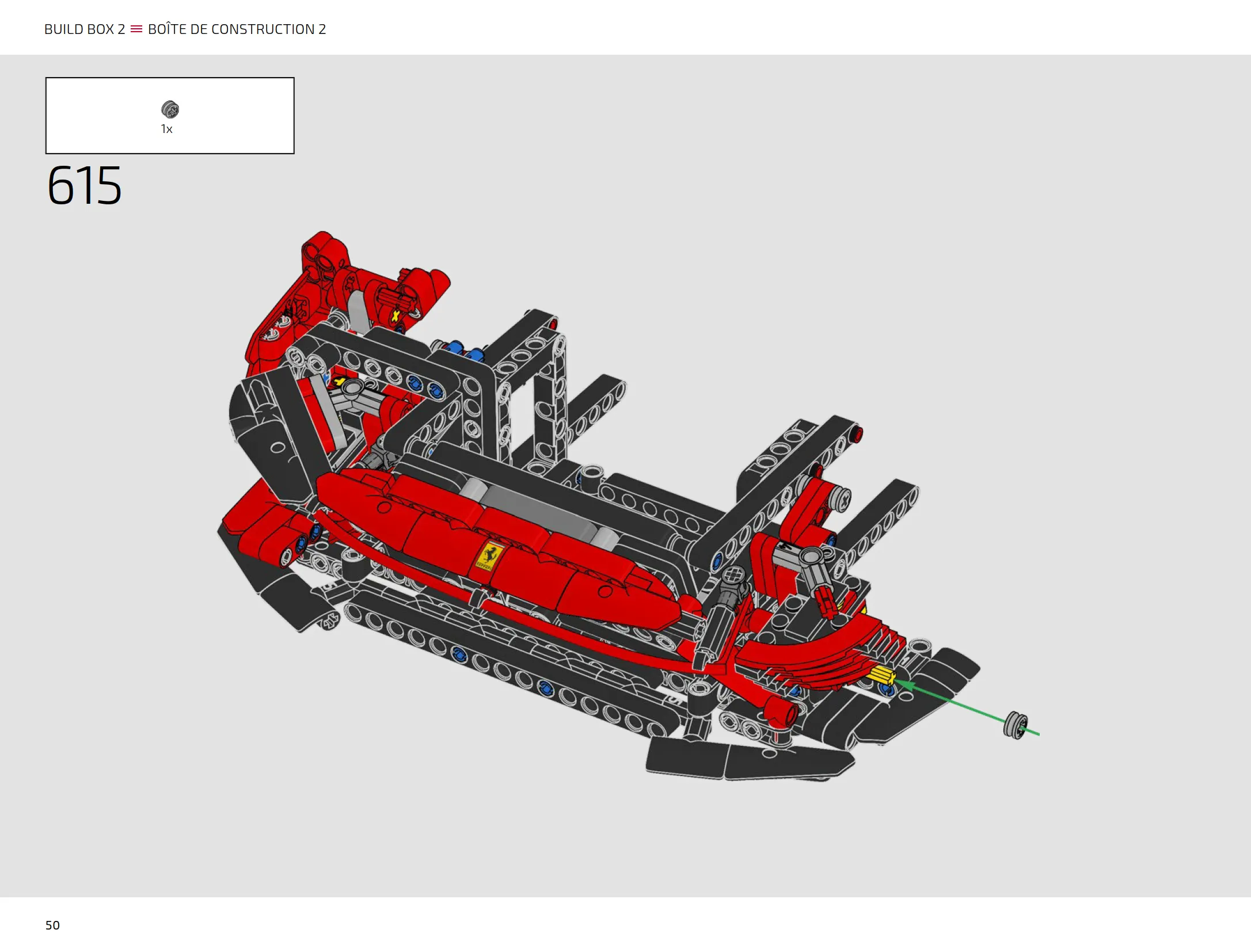Click the "BUILD BOX 2" header text
Viewport: 1251px width, 952px height.
click(x=85, y=29)
